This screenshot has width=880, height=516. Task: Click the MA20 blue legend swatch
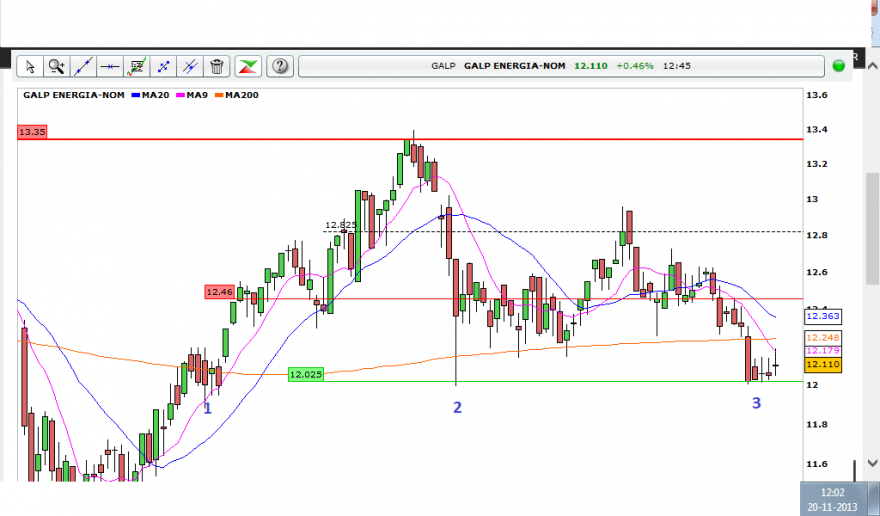click(135, 95)
